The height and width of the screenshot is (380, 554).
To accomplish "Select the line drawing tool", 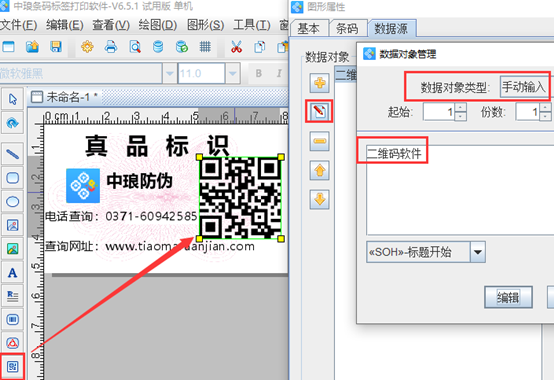I will (x=13, y=154).
